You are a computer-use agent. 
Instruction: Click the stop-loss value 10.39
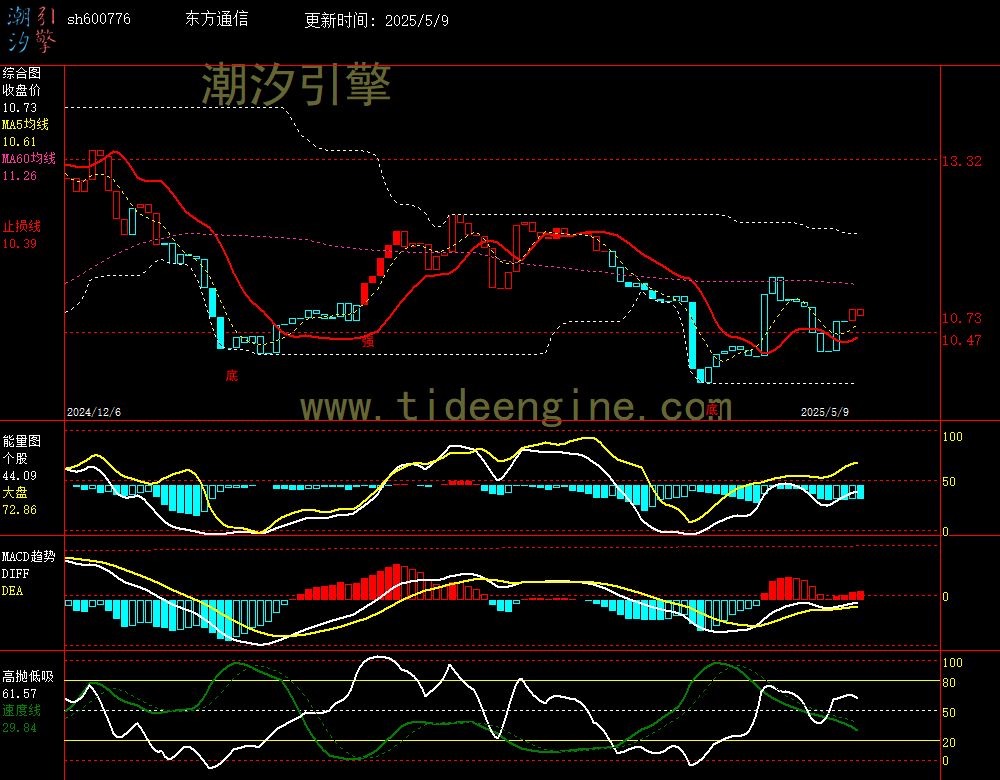click(x=20, y=244)
